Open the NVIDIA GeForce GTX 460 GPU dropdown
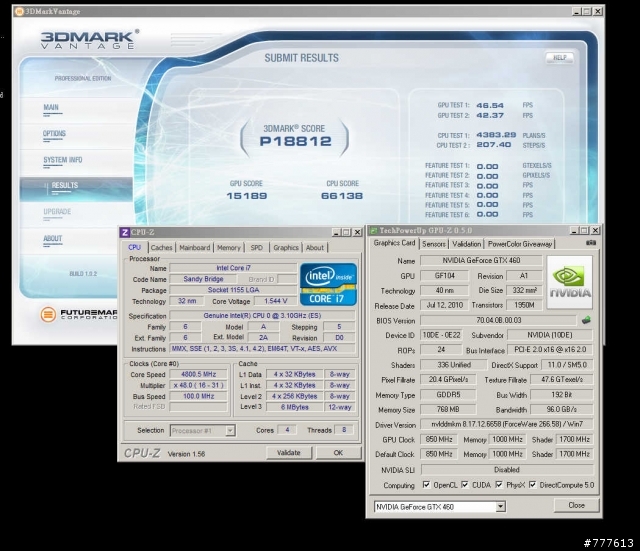This screenshot has width=640, height=551. [440, 507]
